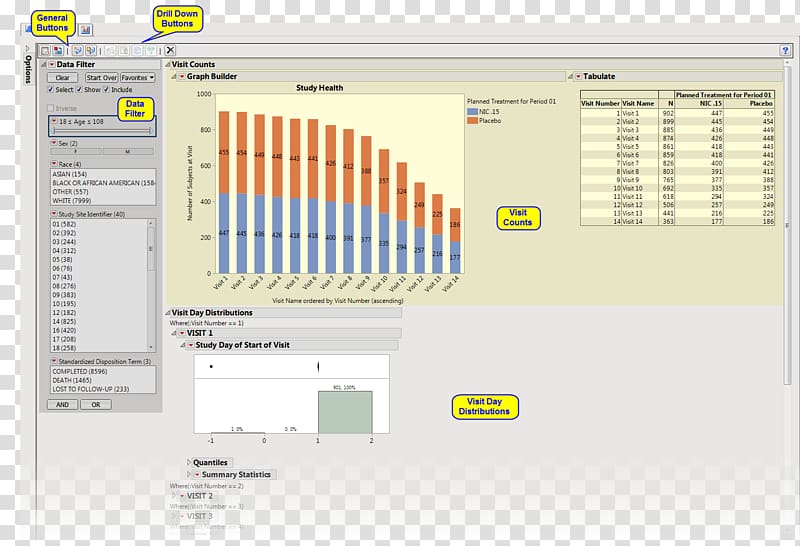Screen dimensions: 800x546
Task: Open the Favorites dropdown
Action: pos(138,78)
